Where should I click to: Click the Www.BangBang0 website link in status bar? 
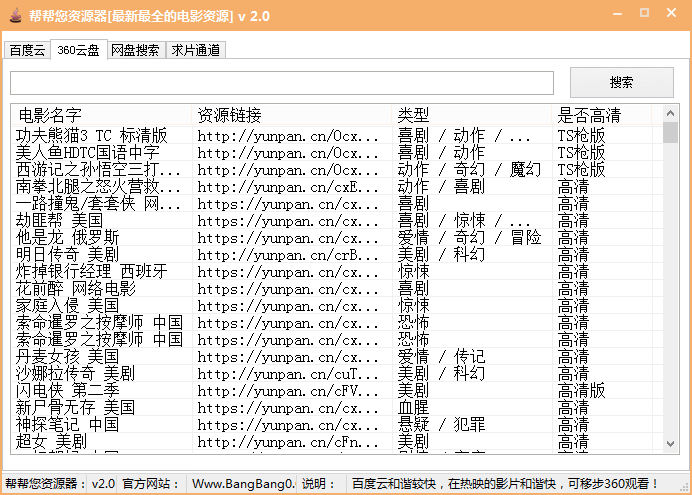tap(243, 484)
